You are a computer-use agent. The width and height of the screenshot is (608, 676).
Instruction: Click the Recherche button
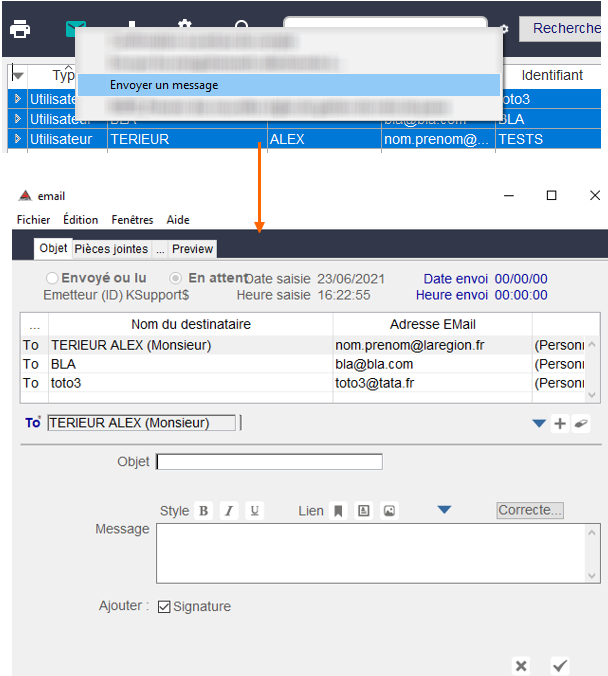coord(561,28)
